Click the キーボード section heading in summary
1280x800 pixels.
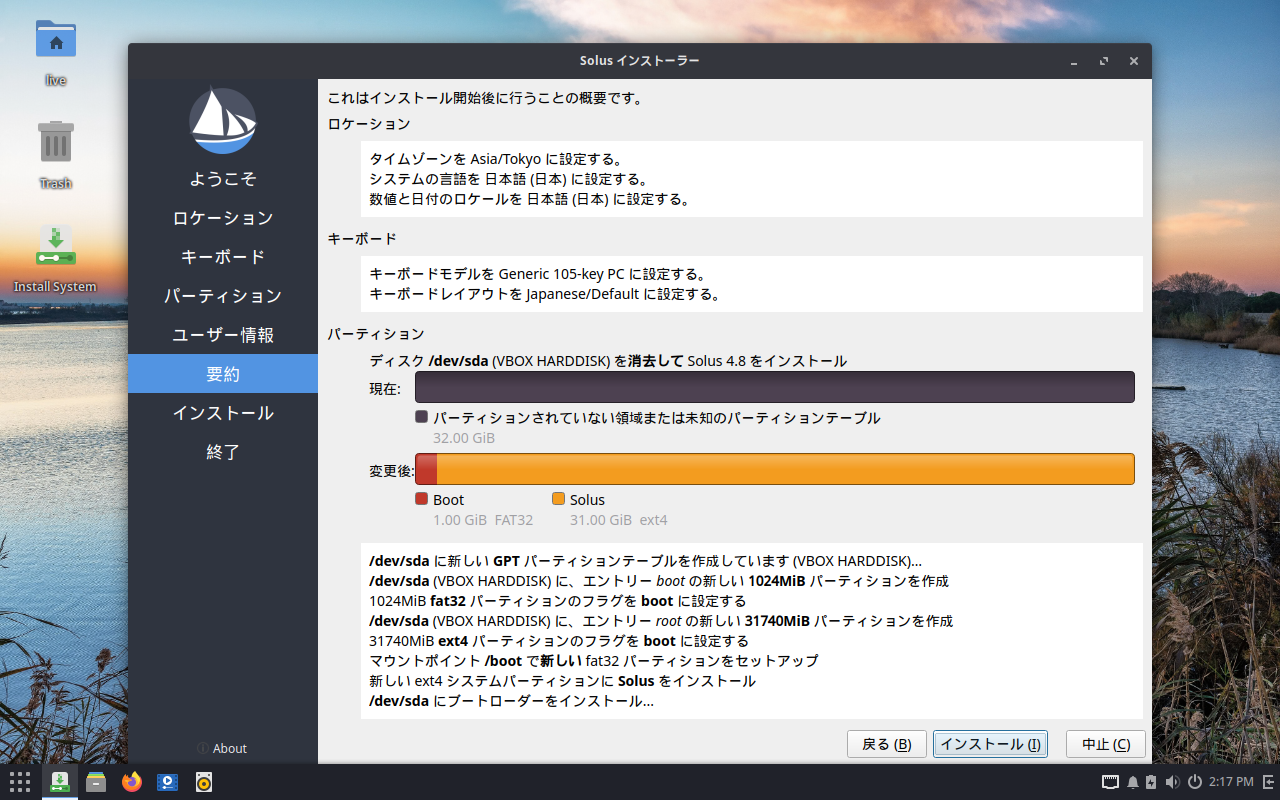(x=362, y=239)
